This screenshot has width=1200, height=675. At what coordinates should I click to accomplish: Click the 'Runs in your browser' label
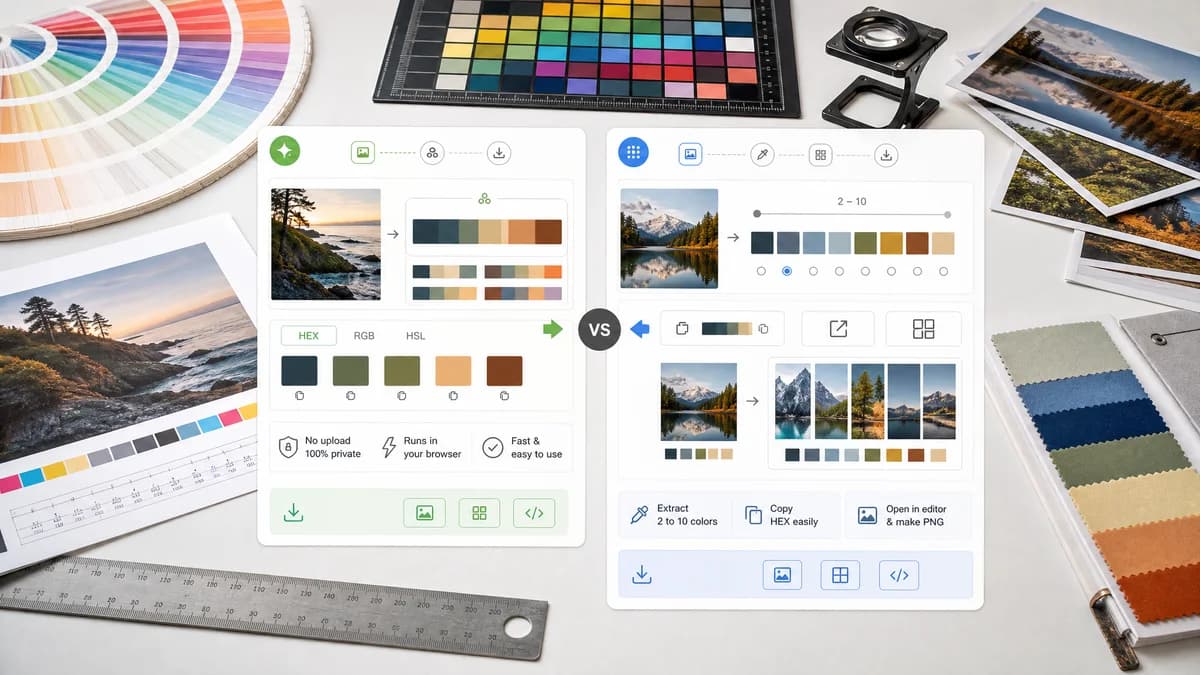pyautogui.click(x=432, y=447)
